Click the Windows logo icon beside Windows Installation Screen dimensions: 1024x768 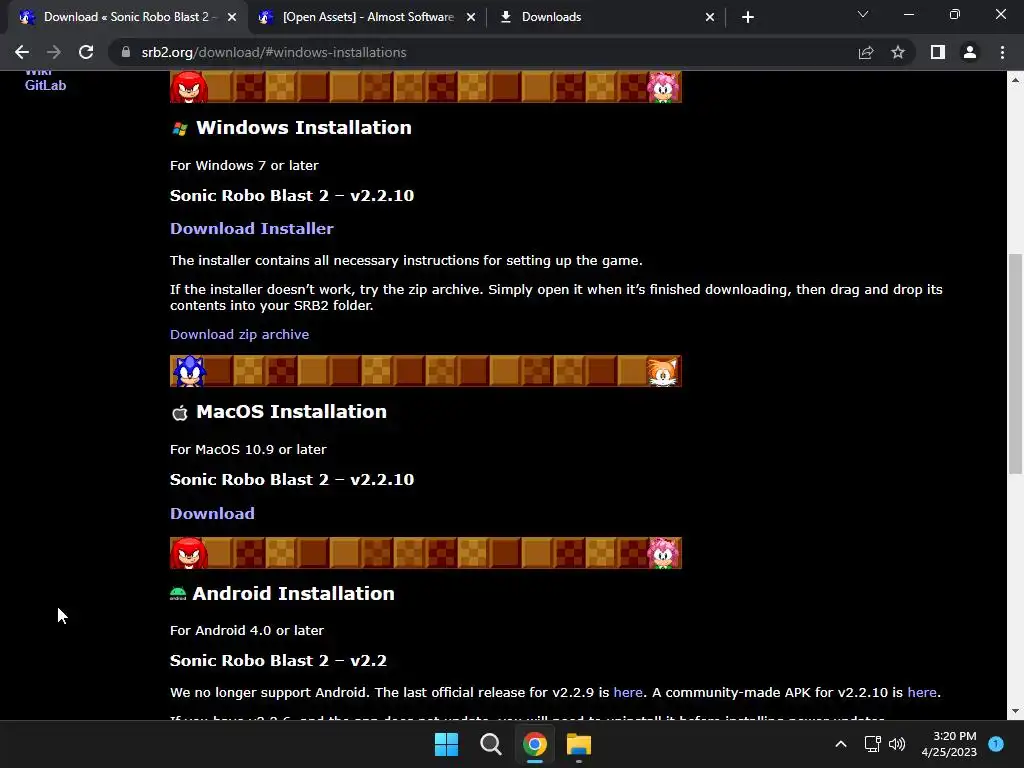click(180, 129)
